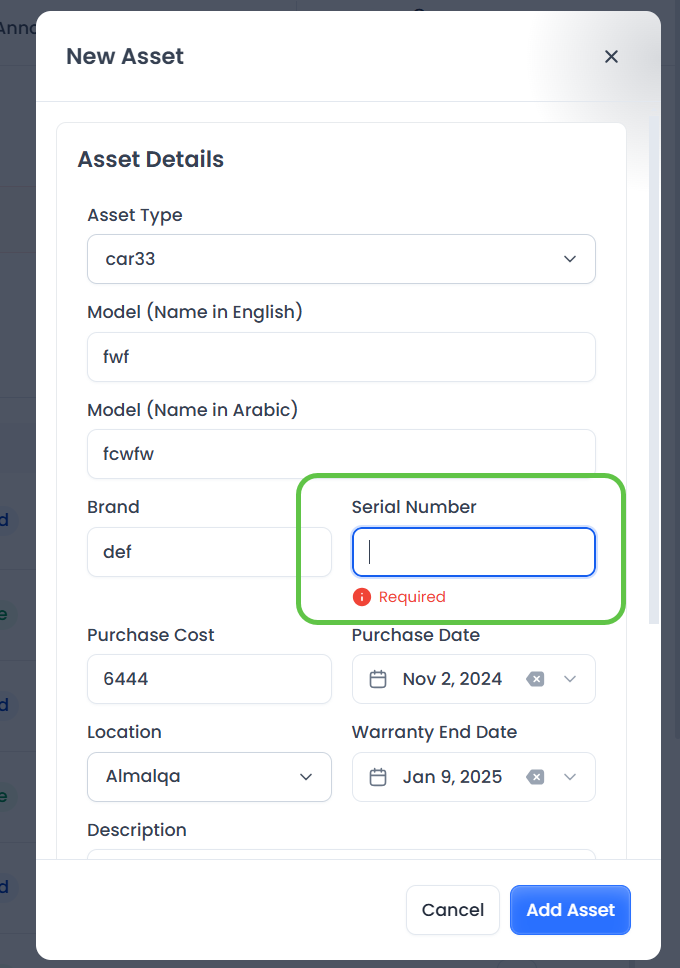Click the Description text area

pyautogui.click(x=341, y=854)
